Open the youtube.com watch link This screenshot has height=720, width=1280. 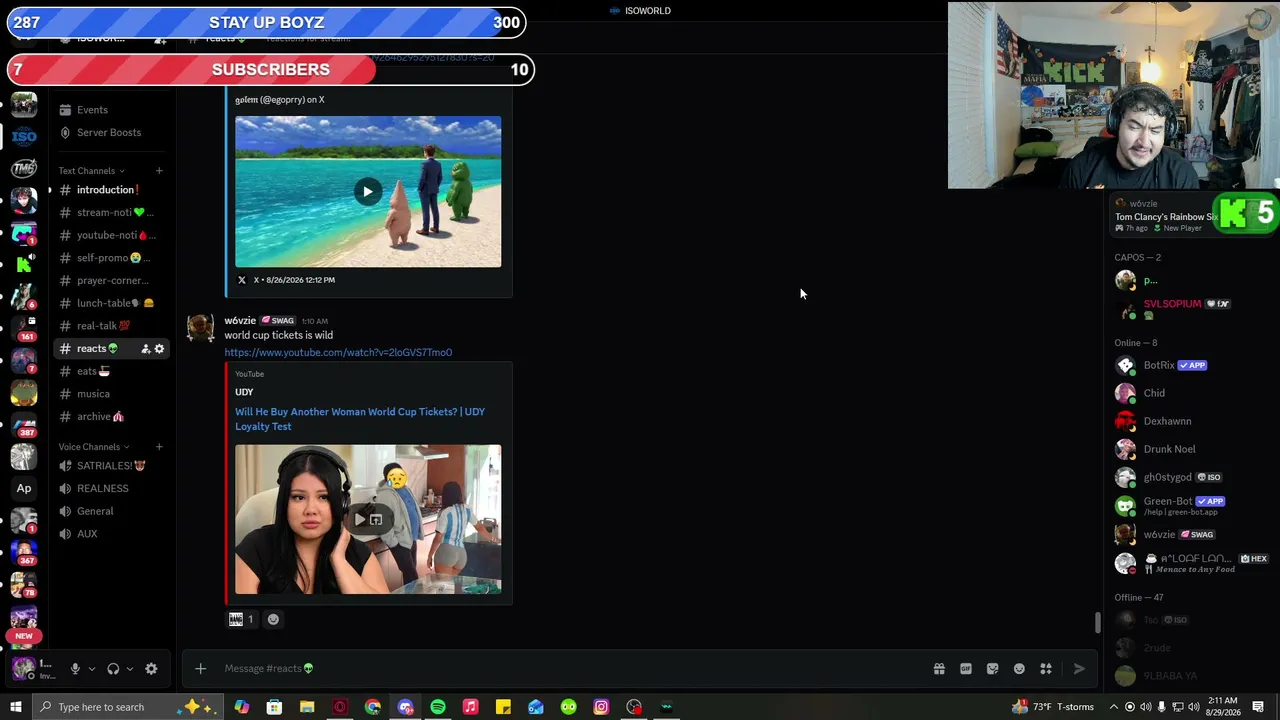[338, 353]
